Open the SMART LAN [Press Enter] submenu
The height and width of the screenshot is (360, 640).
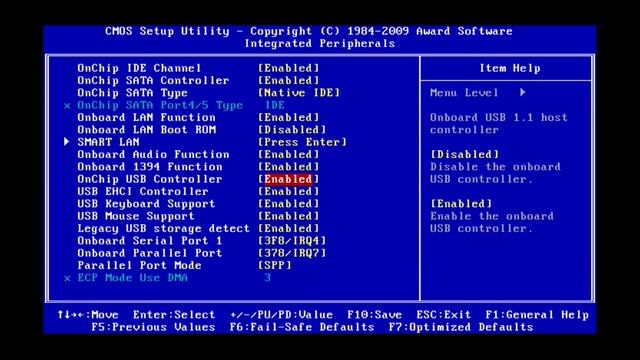(x=302, y=142)
